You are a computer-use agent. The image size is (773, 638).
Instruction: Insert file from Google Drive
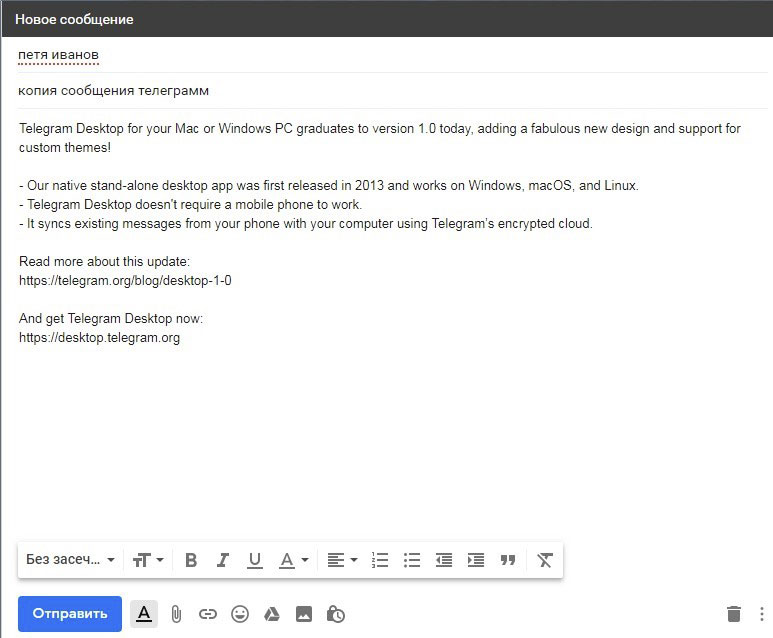pos(272,614)
